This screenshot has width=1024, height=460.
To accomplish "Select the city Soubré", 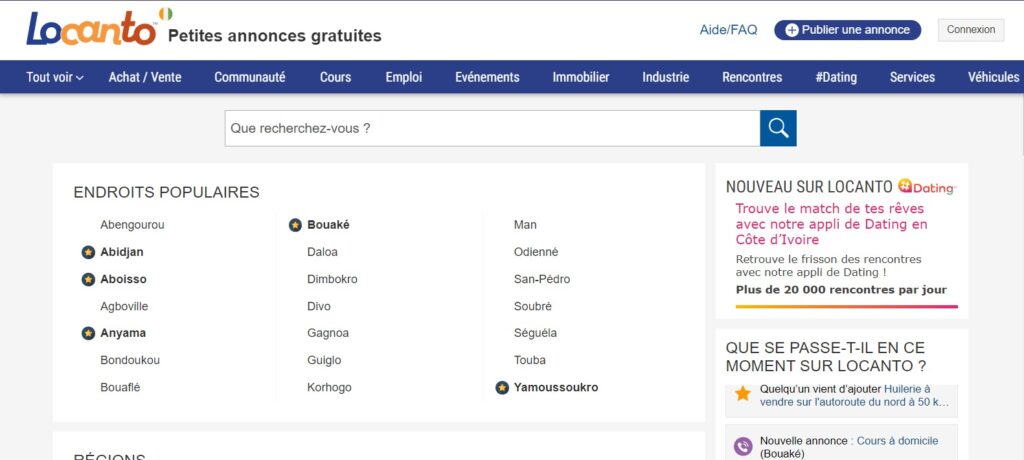I will coord(533,306).
